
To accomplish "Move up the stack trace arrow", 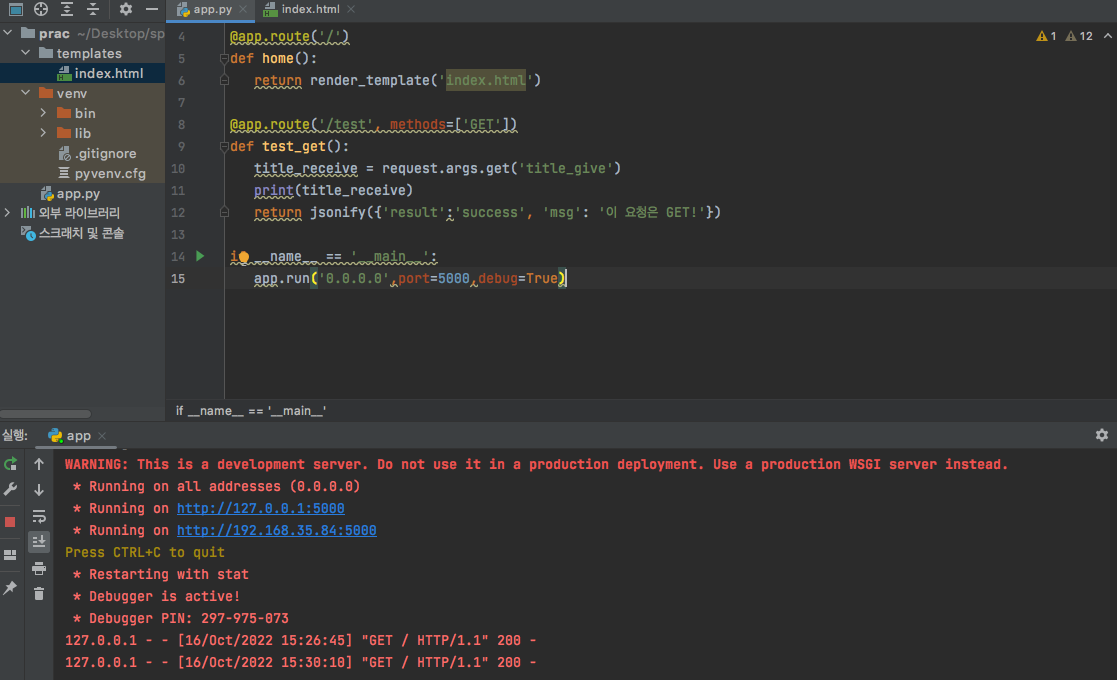I will pyautogui.click(x=39, y=464).
